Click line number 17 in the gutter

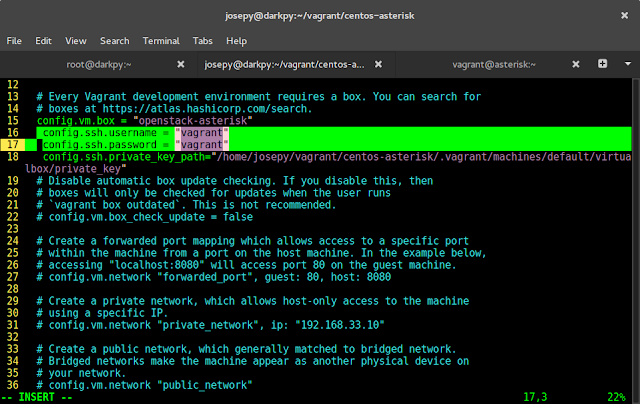tap(13, 144)
